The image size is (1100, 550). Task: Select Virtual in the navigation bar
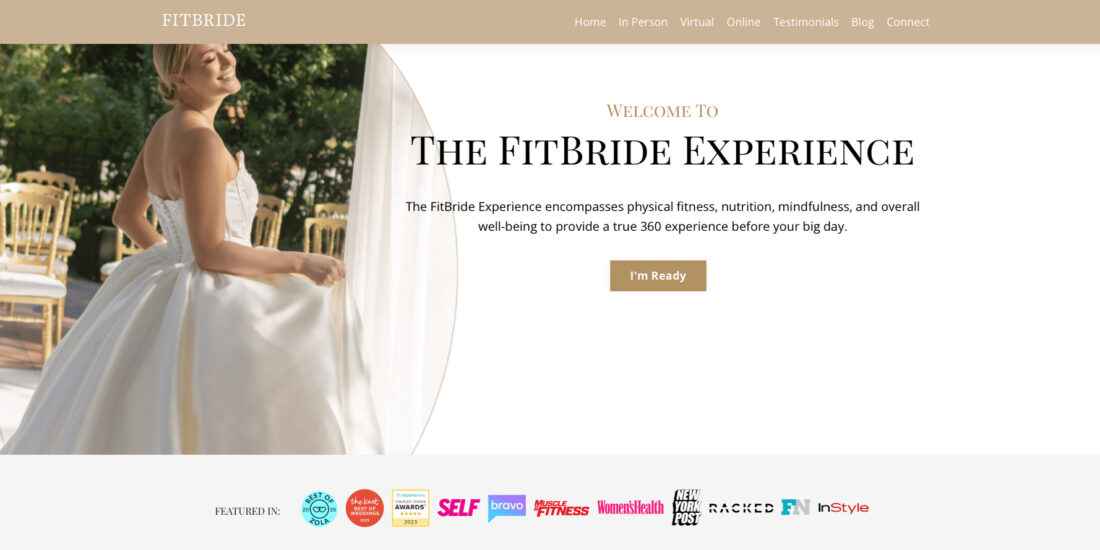[697, 22]
